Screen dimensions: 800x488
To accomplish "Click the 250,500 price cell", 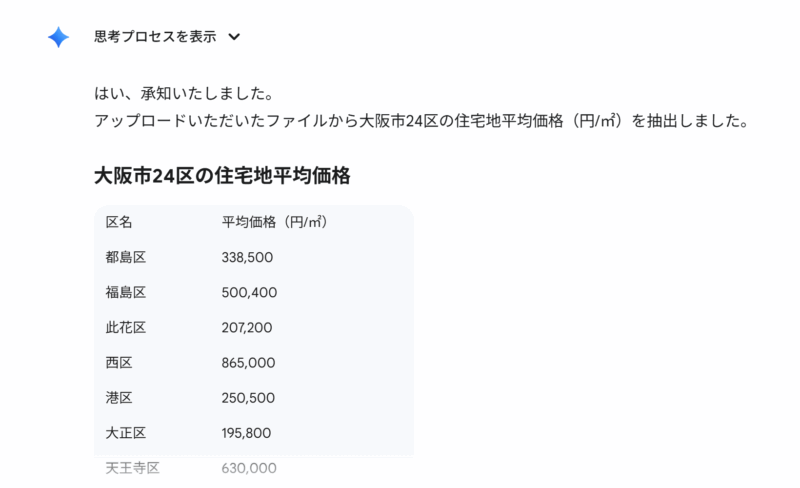I will [248, 397].
